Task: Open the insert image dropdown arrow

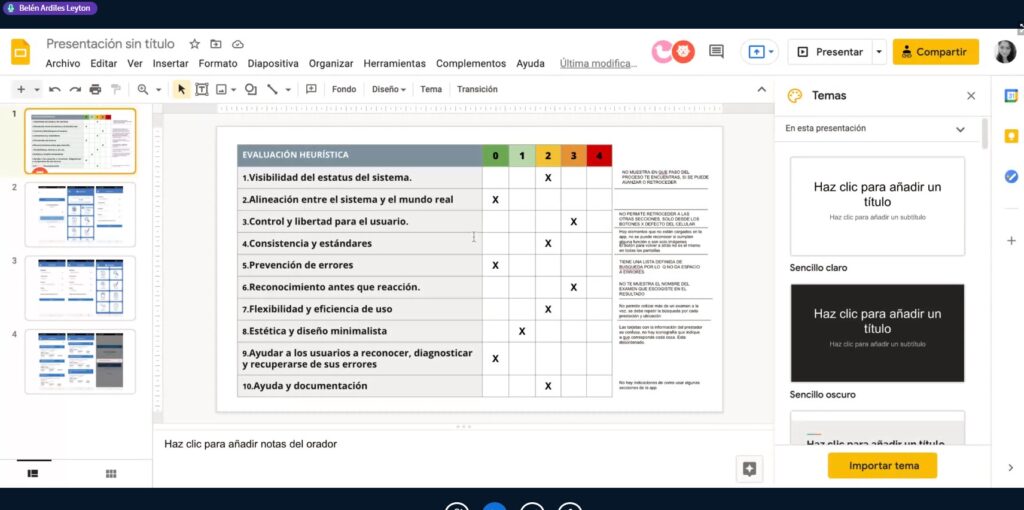Action: coord(234,89)
